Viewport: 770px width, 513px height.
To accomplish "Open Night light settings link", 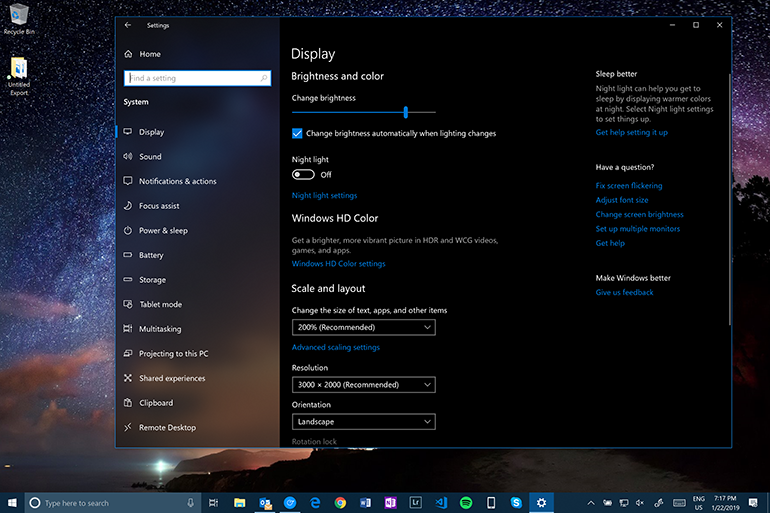I will point(324,196).
